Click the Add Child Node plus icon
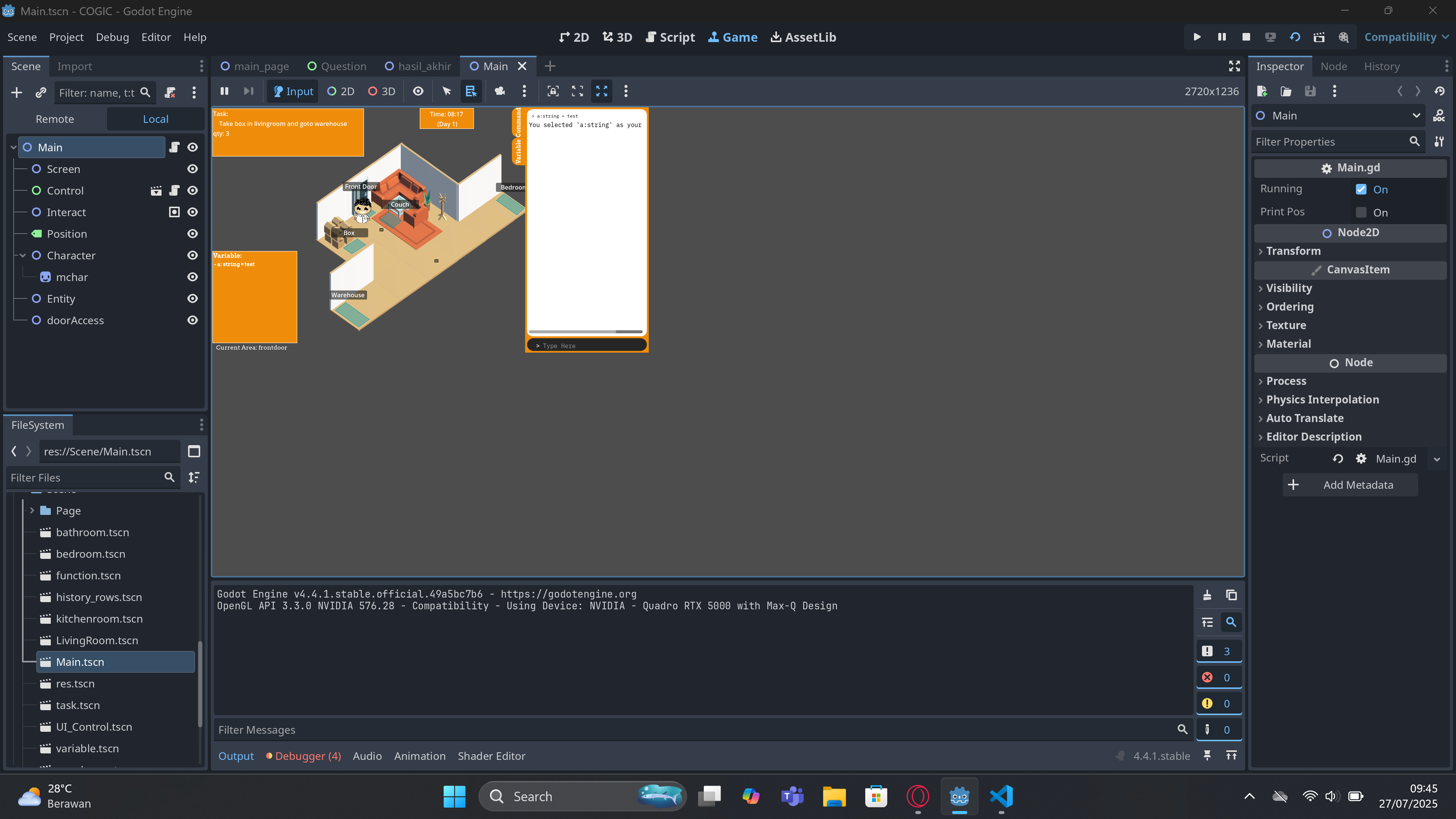This screenshot has width=1456, height=819. pos(16,92)
